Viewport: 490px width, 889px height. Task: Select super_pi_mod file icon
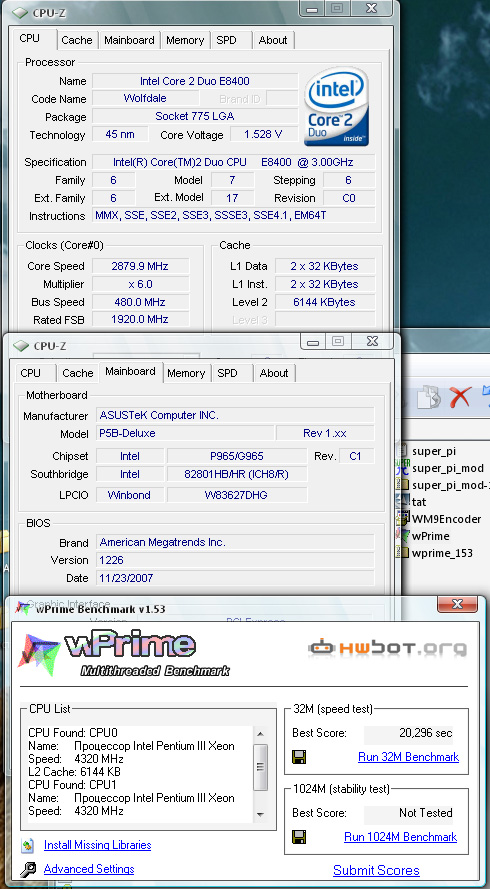[403, 468]
